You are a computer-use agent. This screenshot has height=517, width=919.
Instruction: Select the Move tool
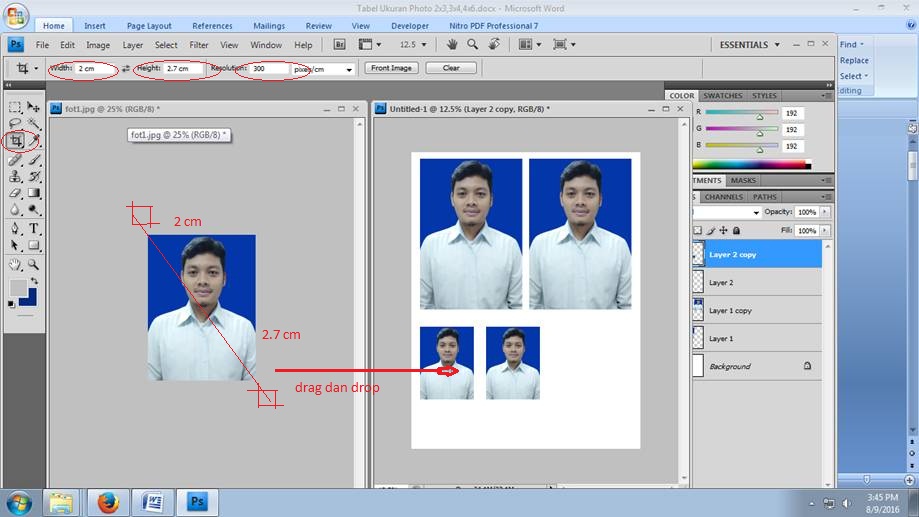[x=34, y=106]
